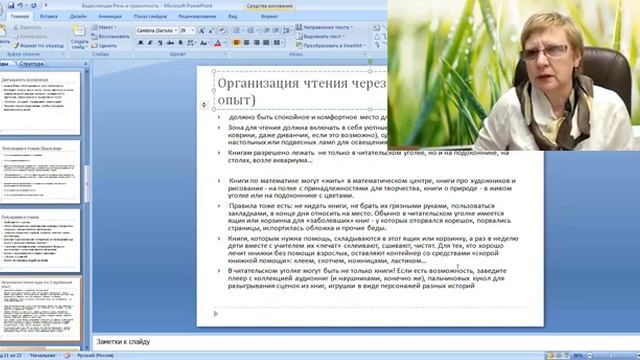The image size is (640, 360).
Task: Decrease the font size
Action: (211, 31)
